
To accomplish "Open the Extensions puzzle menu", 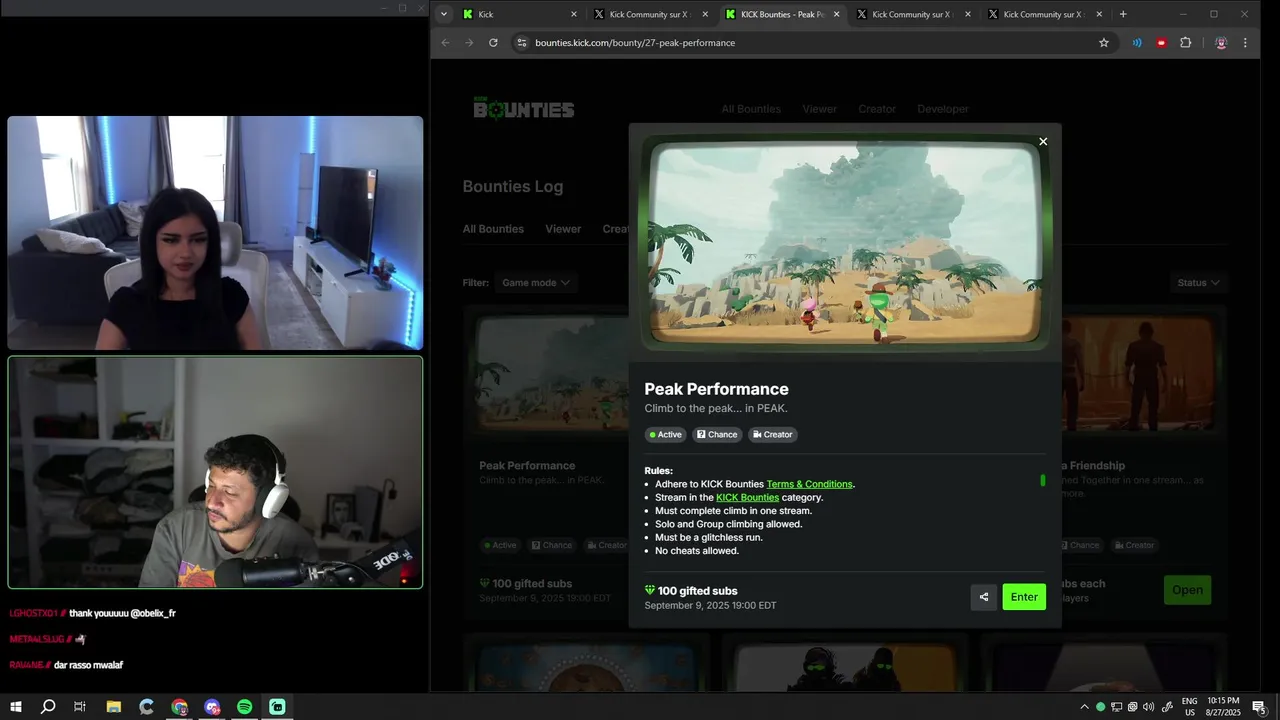I will (1186, 43).
